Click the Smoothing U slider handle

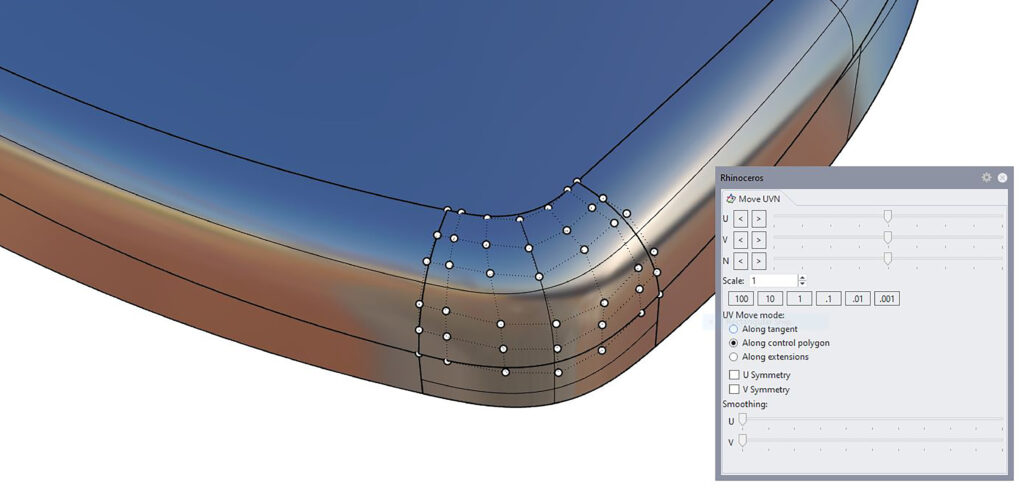(743, 420)
